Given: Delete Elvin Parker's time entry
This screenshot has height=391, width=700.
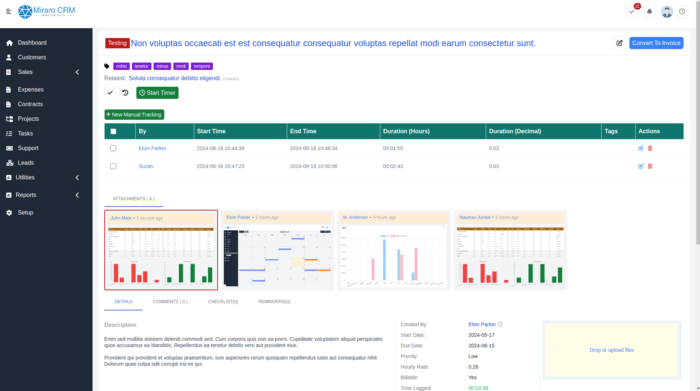Looking at the screenshot, I should click(x=650, y=148).
